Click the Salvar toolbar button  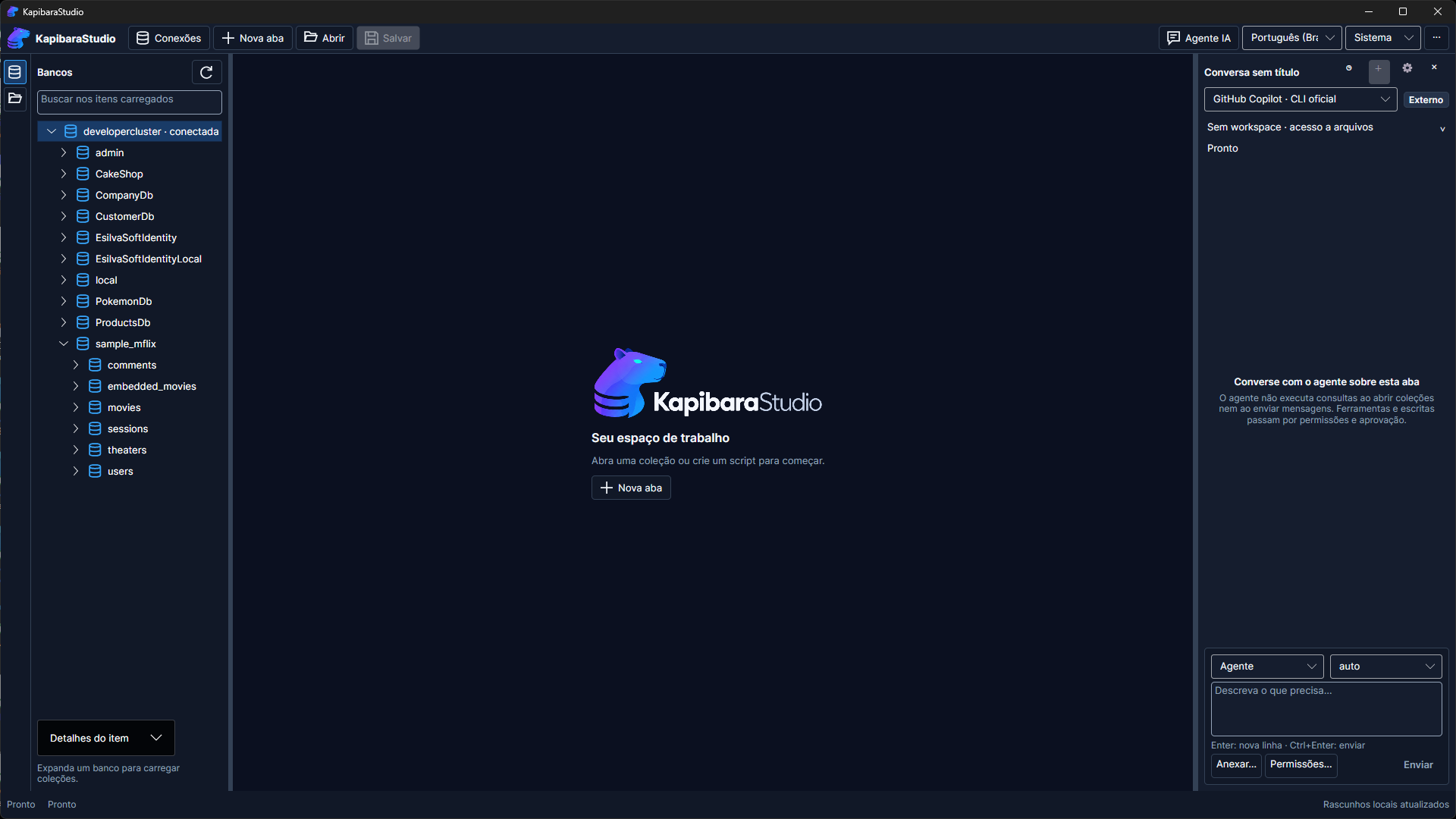click(388, 38)
